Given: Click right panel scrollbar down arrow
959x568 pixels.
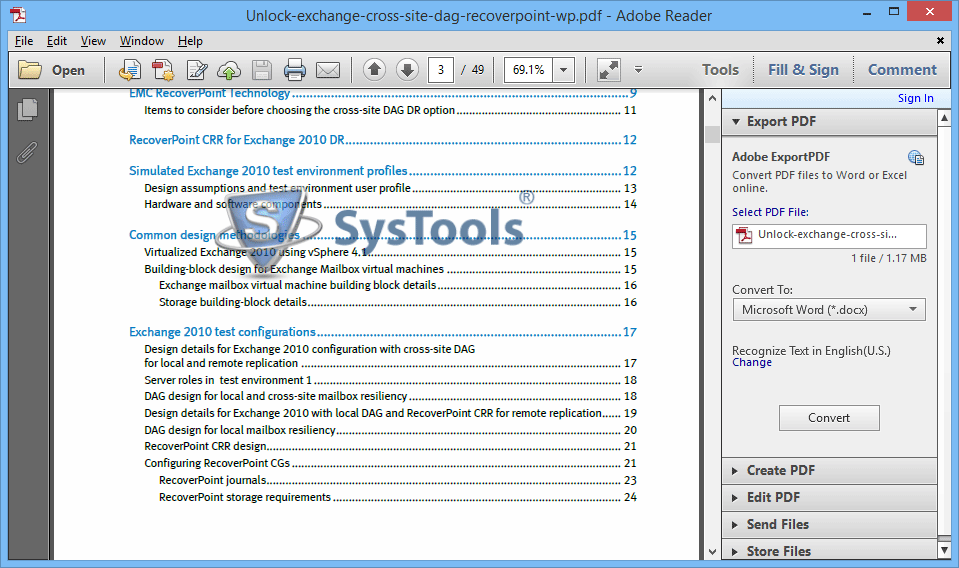Looking at the screenshot, I should point(944,550).
